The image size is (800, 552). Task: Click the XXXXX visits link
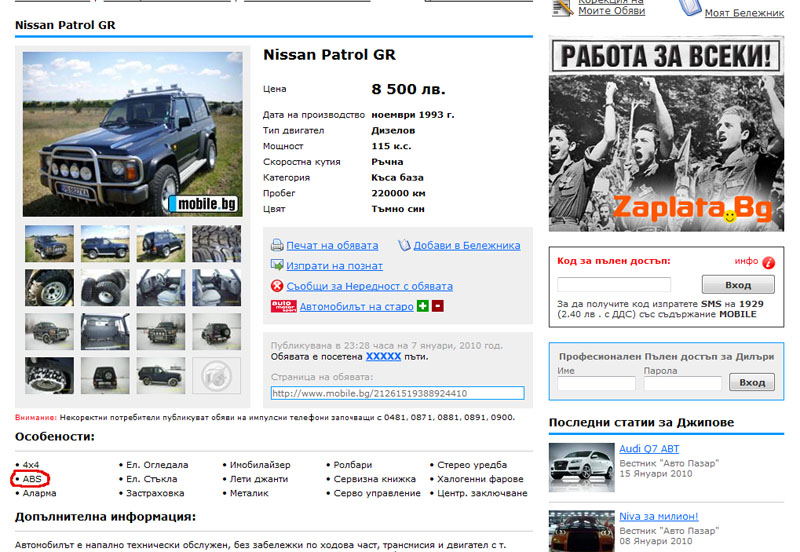383,357
